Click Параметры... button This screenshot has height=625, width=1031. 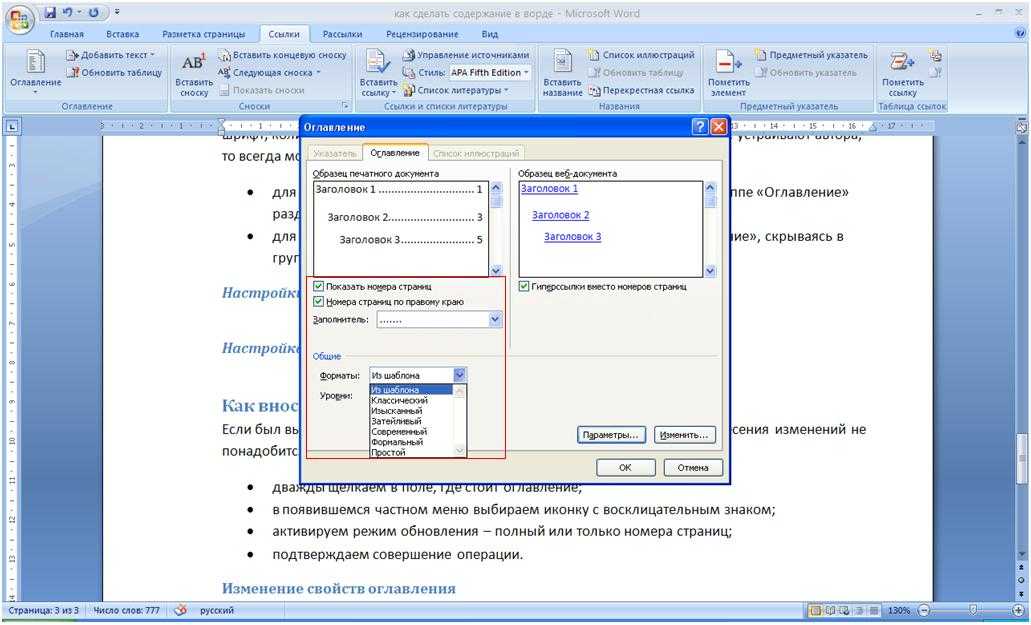click(611, 435)
